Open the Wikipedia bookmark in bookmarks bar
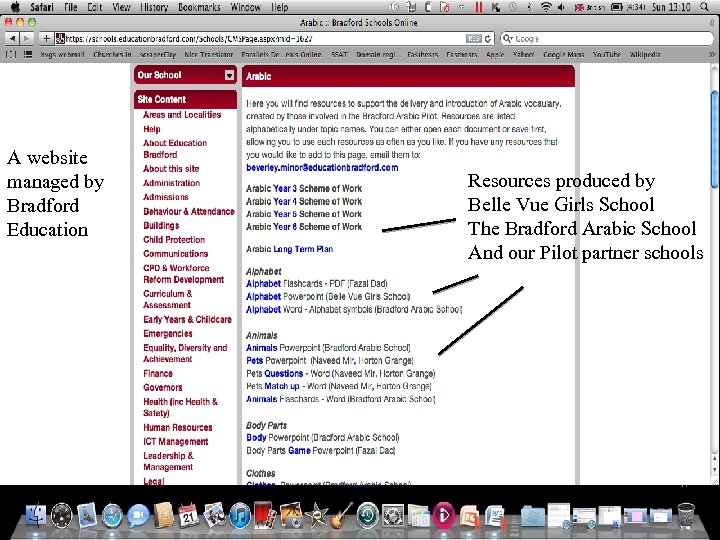Screen dimensions: 720x540 645,55
